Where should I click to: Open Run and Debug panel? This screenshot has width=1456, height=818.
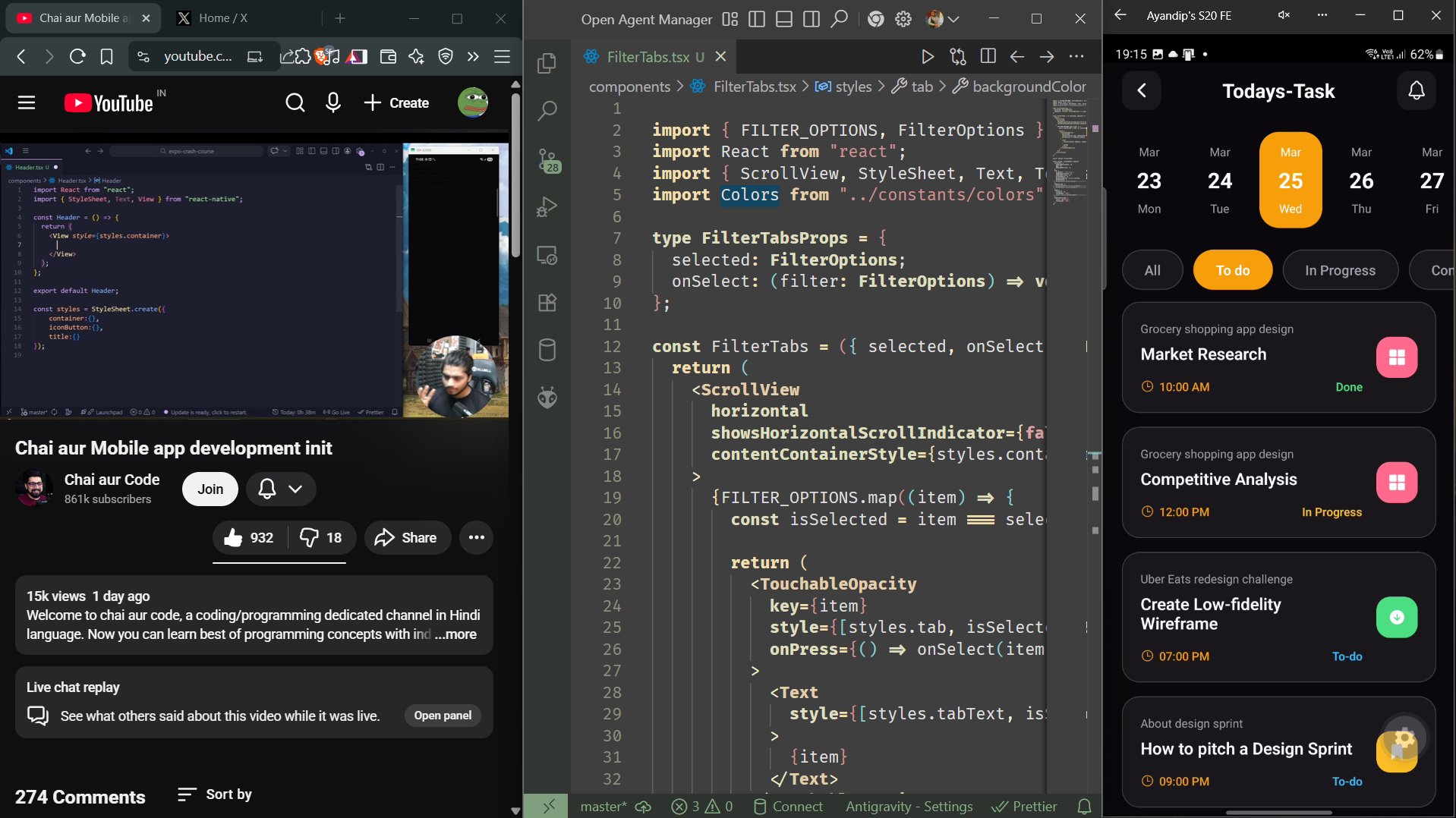pyautogui.click(x=547, y=207)
